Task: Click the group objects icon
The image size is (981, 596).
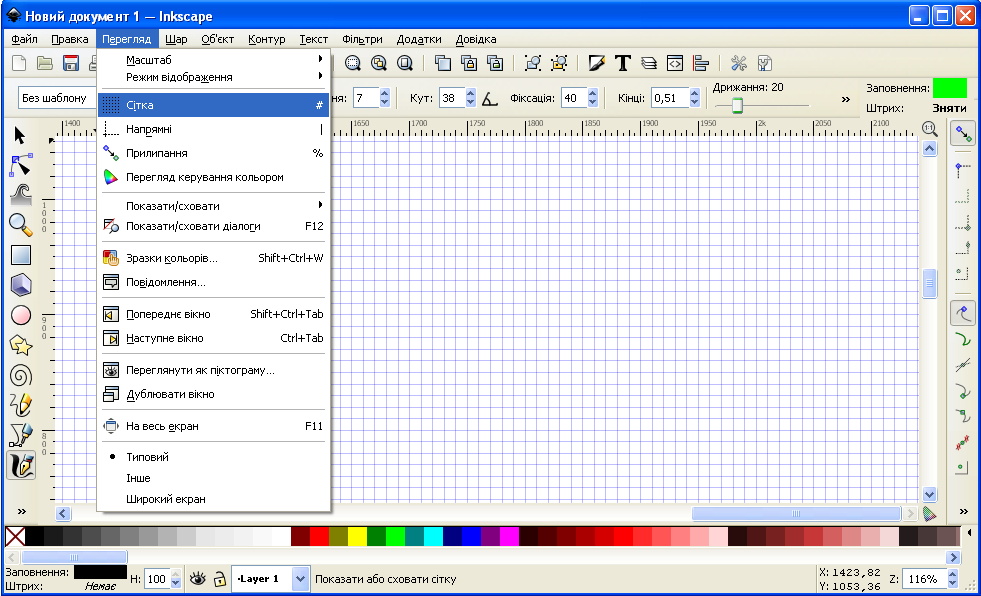Action: [532, 63]
